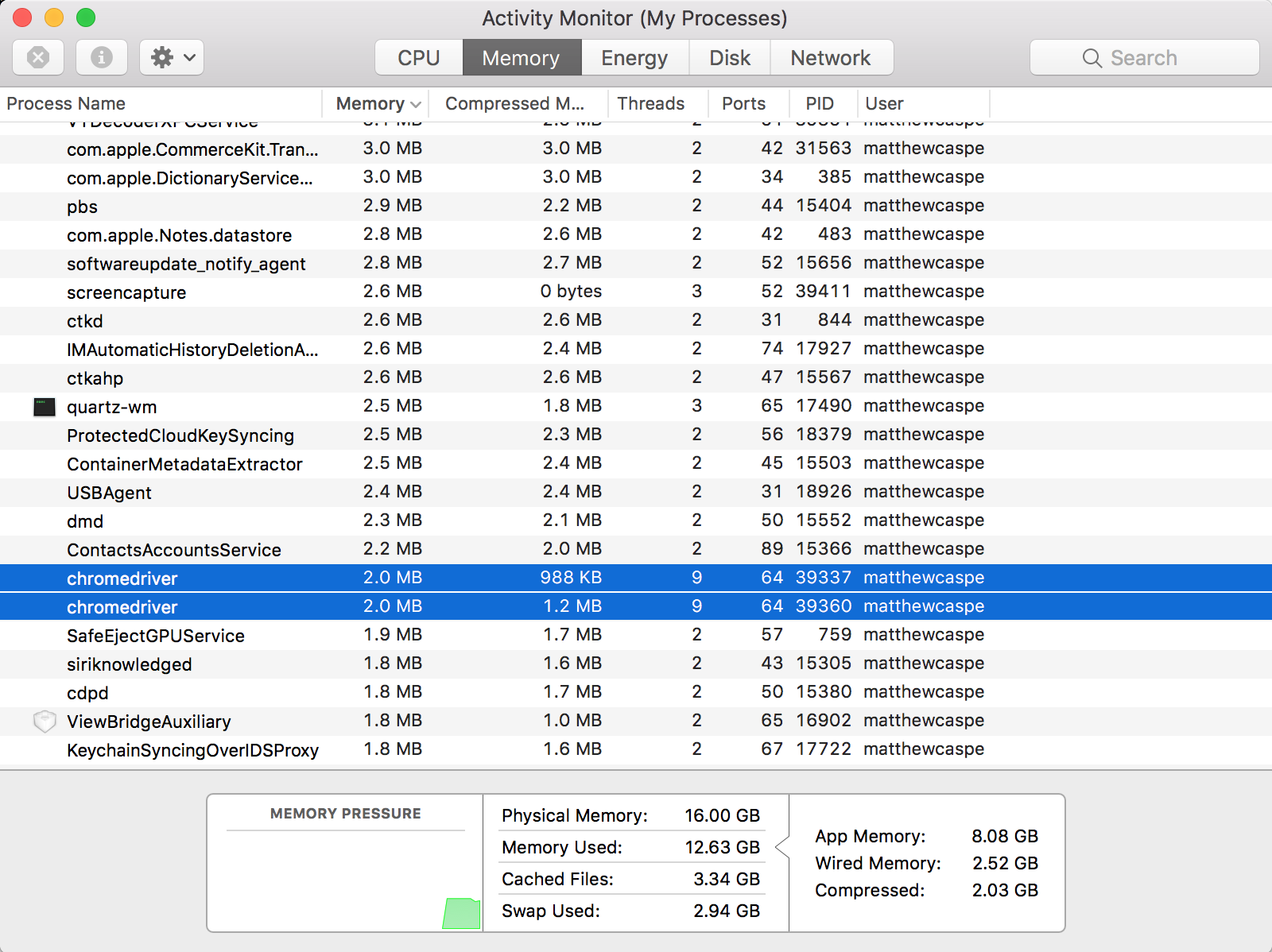Viewport: 1272px width, 952px height.
Task: Switch to the CPU tab
Action: coord(418,58)
